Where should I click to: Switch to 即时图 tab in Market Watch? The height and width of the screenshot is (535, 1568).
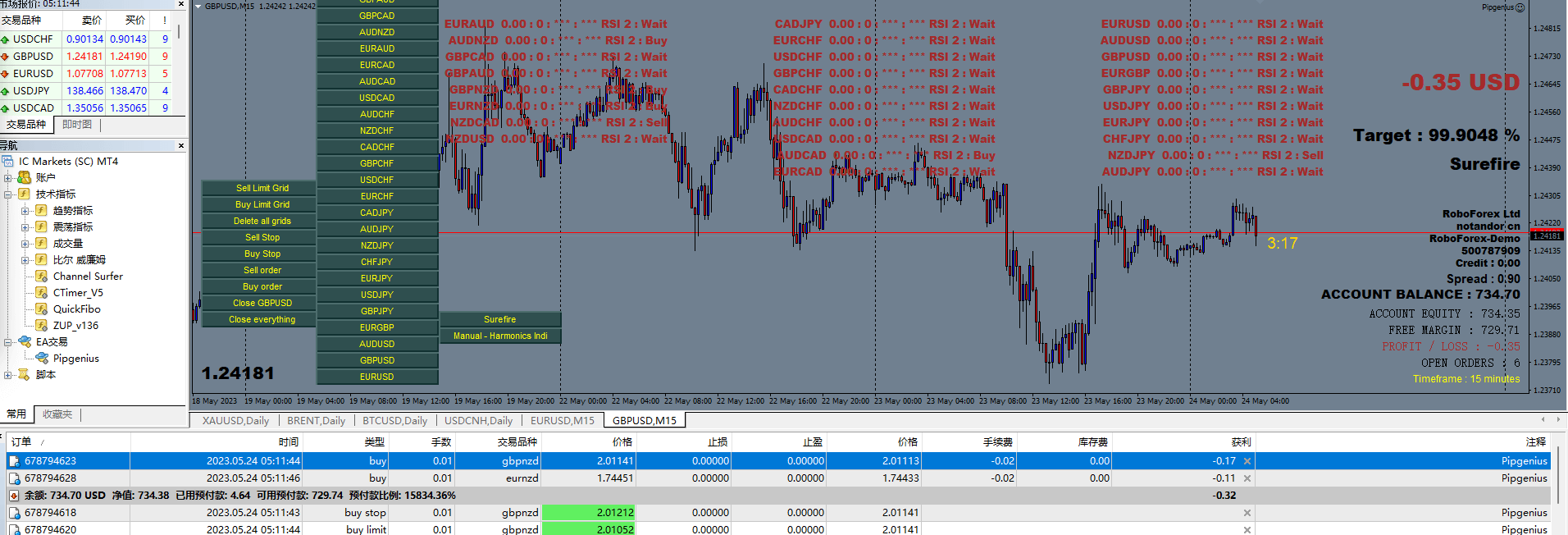tap(77, 125)
